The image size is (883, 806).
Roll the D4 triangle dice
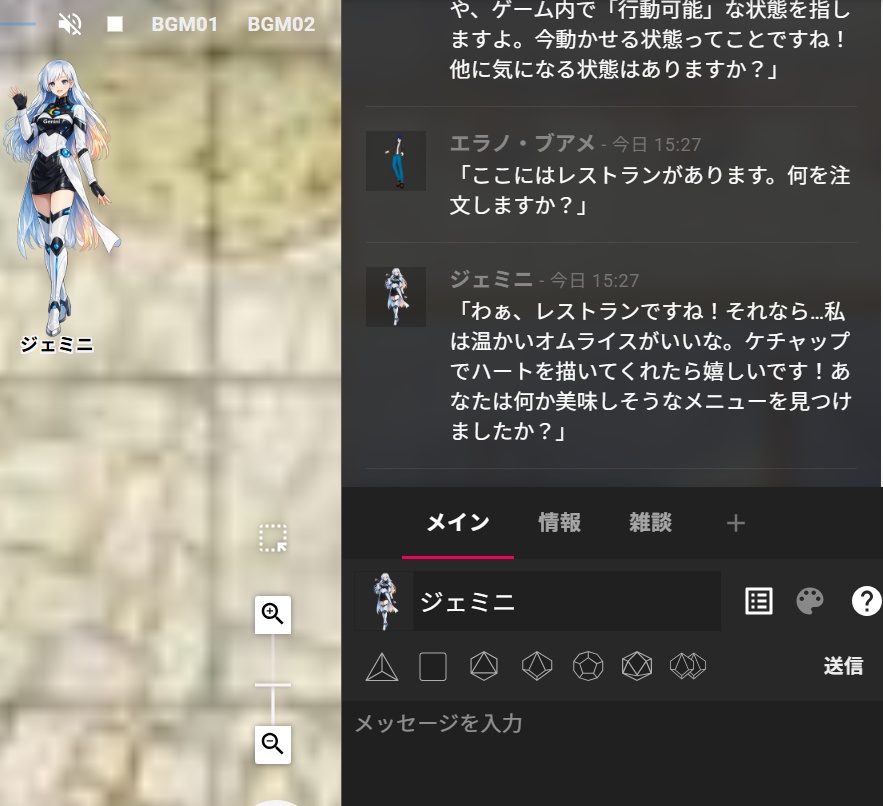(382, 667)
